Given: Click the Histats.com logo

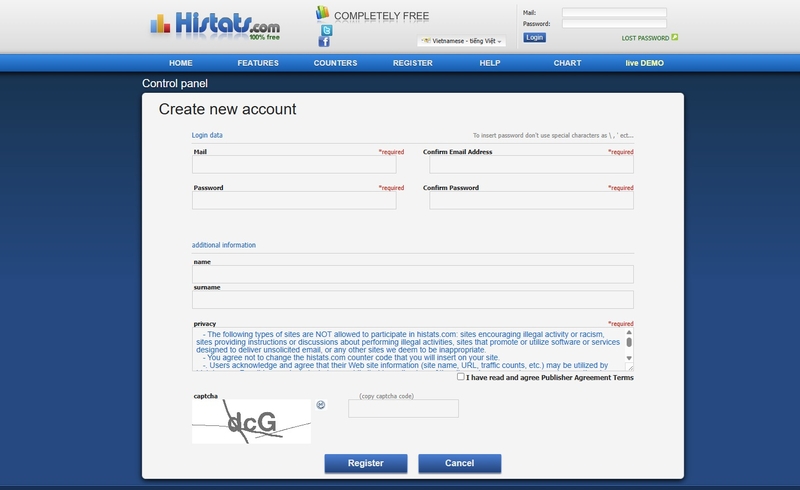Looking at the screenshot, I should (215, 25).
